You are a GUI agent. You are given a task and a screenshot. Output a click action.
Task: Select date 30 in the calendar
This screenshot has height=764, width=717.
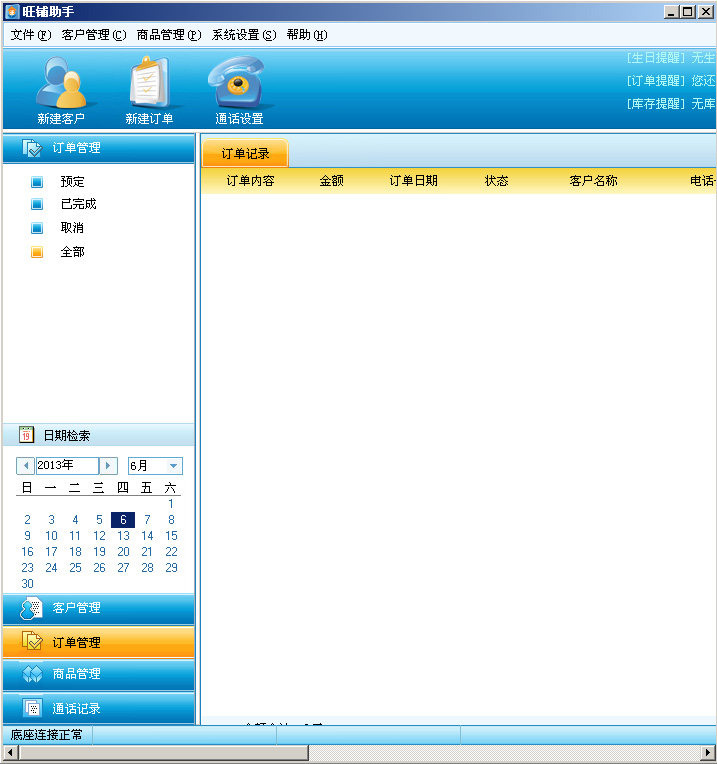click(27, 584)
